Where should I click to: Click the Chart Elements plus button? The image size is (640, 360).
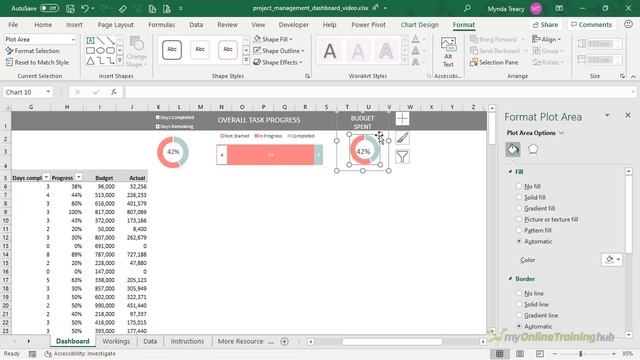pos(402,119)
